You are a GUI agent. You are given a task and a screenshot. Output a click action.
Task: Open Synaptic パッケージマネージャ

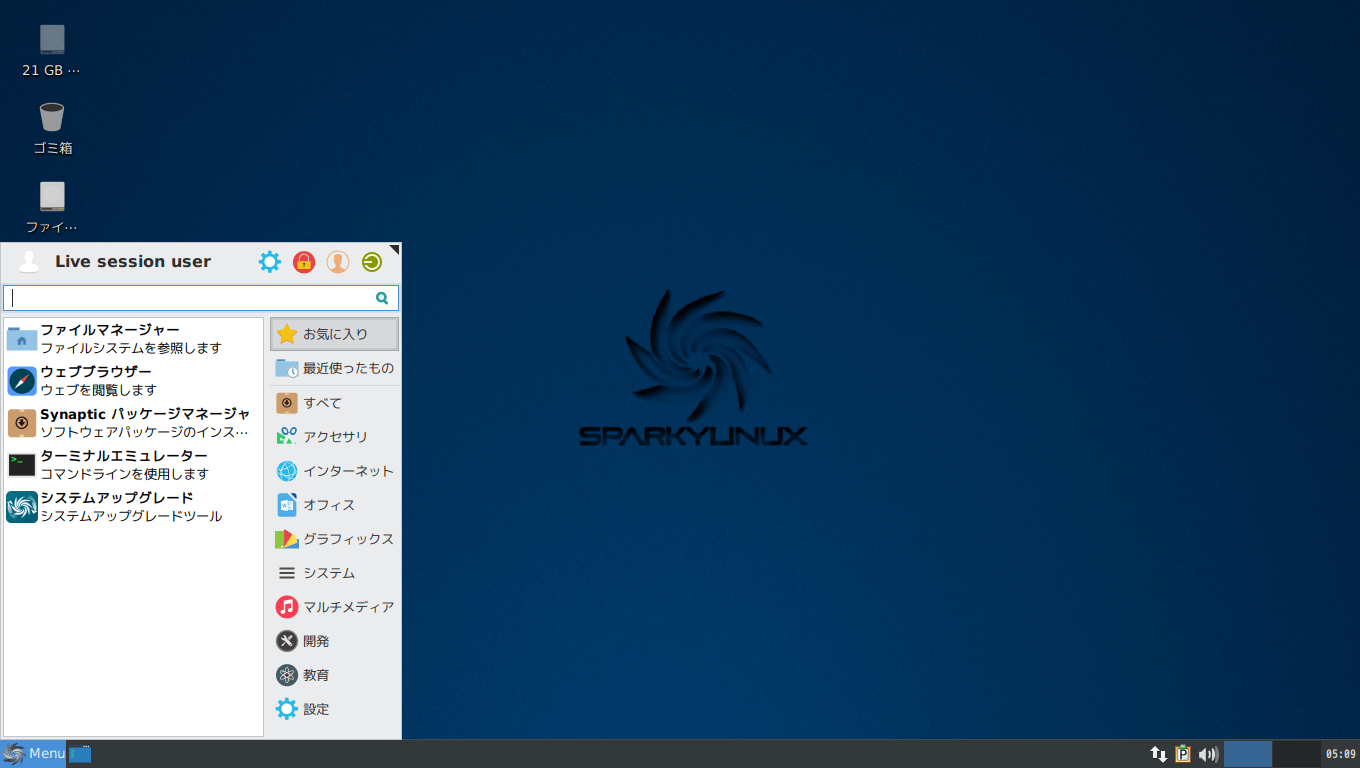click(x=133, y=423)
